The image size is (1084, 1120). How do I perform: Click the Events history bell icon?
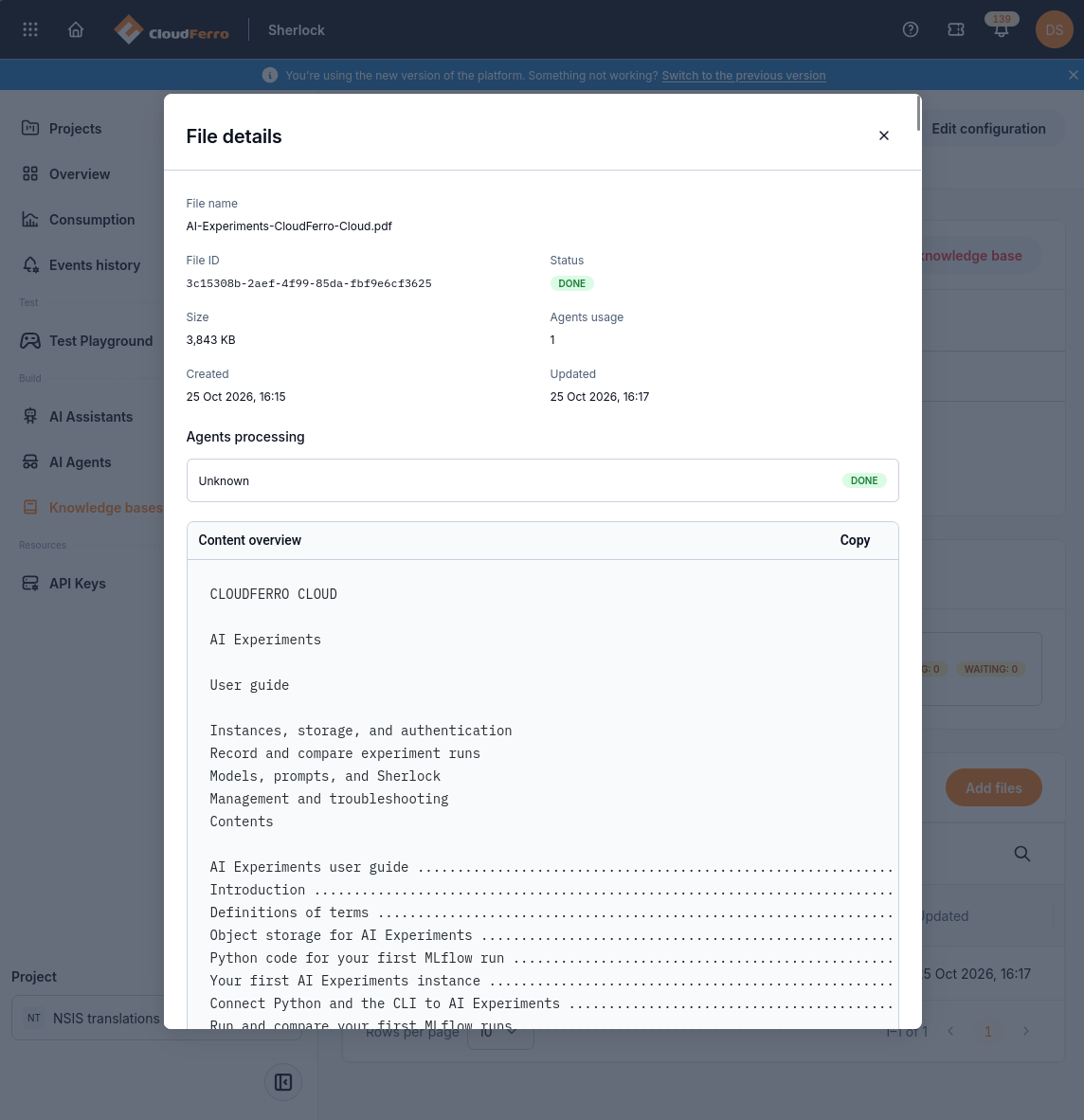(30, 265)
